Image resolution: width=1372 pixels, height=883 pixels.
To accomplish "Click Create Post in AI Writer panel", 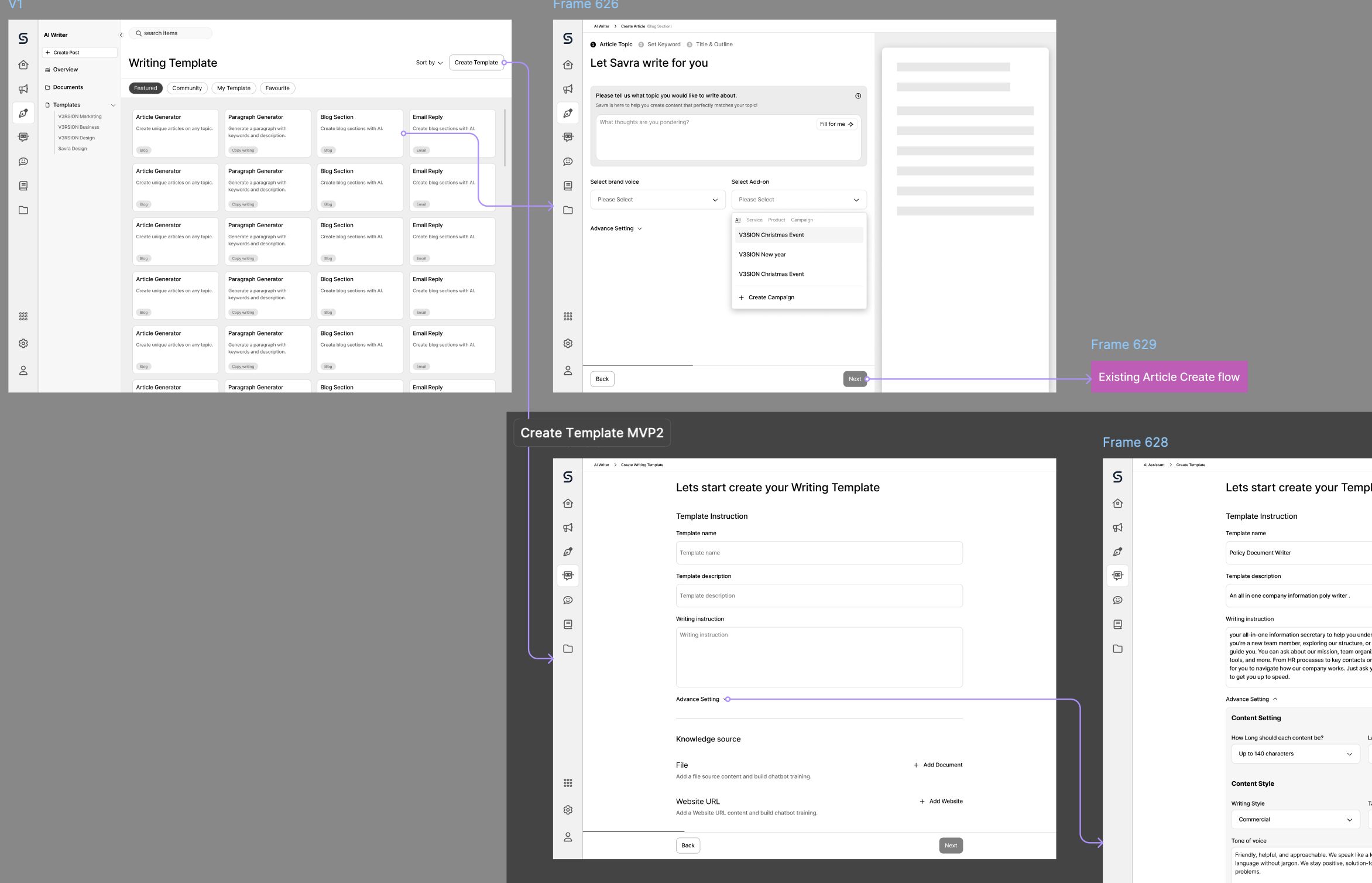I will 80,53.
